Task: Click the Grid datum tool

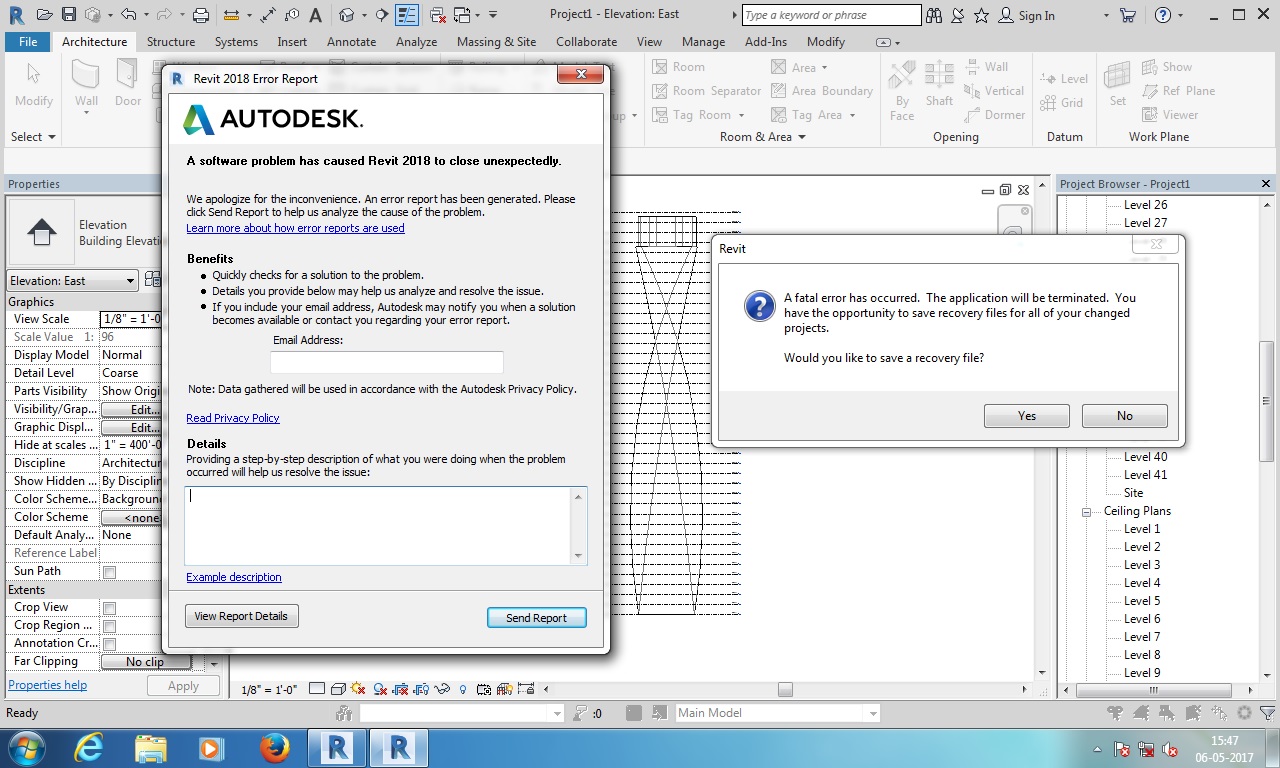Action: (x=1062, y=103)
